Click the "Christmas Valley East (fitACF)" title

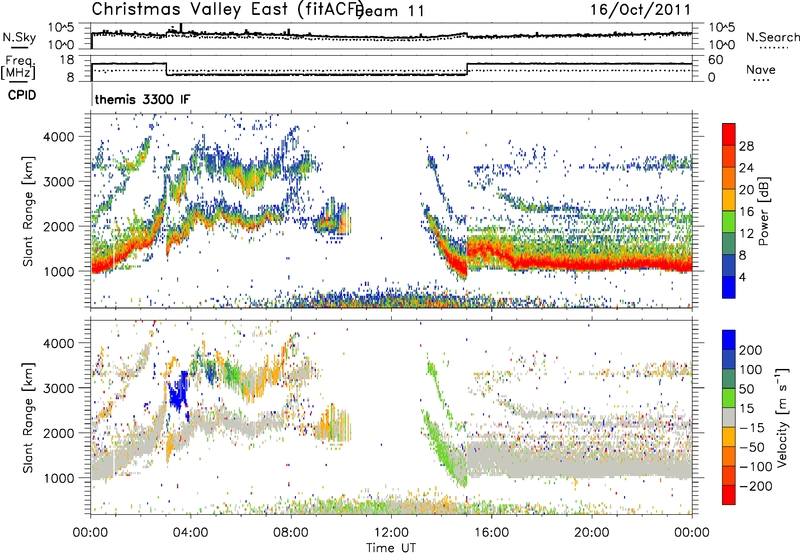pos(228,10)
